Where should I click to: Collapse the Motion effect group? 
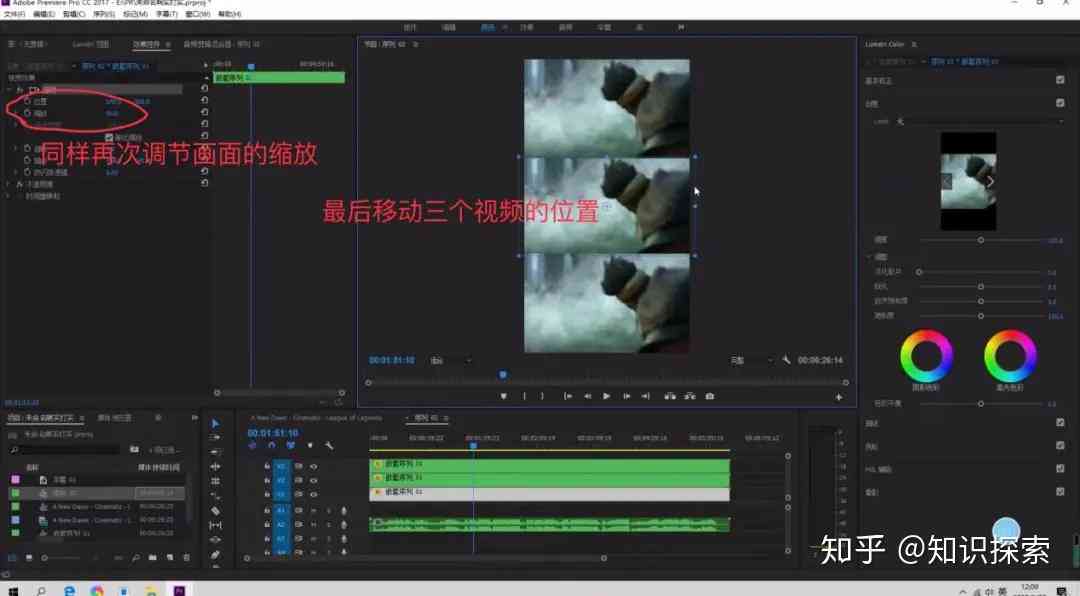click(10, 90)
